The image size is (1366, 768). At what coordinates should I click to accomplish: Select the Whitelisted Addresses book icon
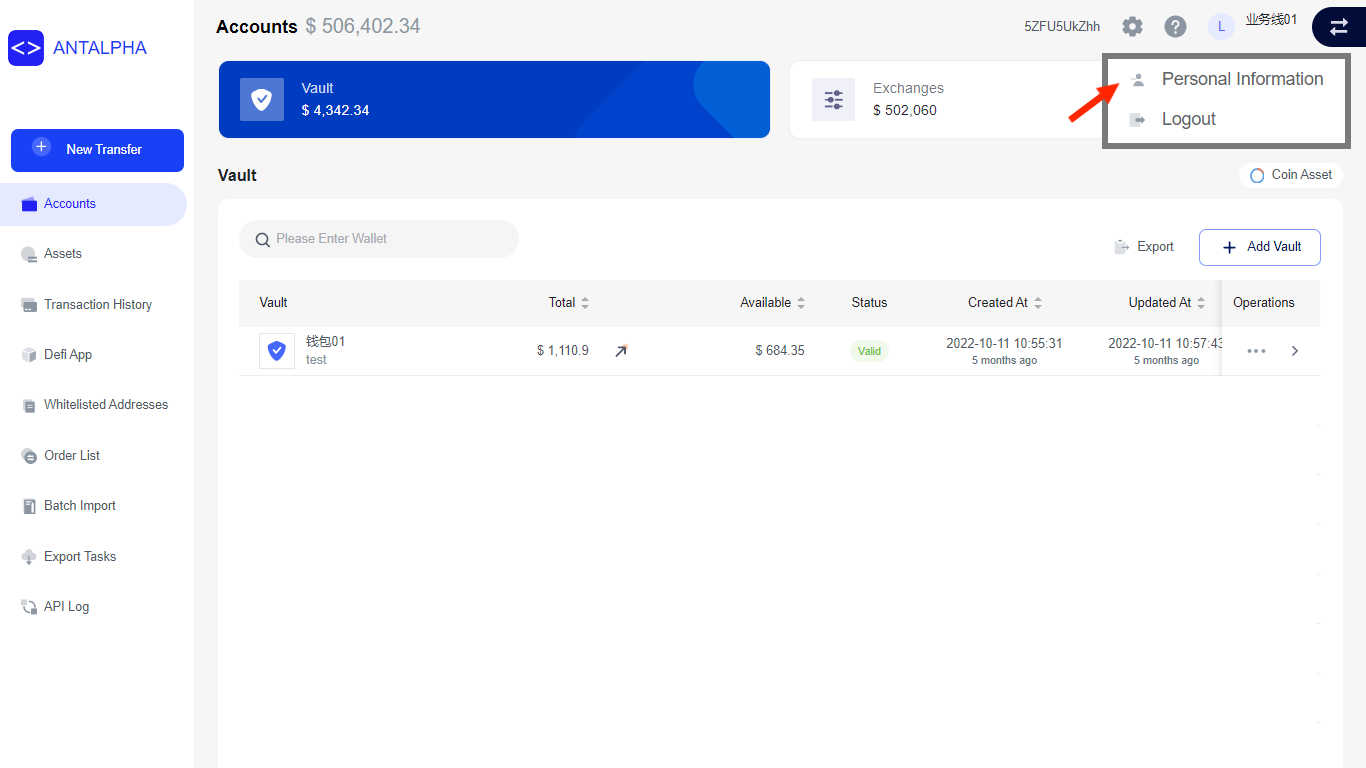(29, 404)
